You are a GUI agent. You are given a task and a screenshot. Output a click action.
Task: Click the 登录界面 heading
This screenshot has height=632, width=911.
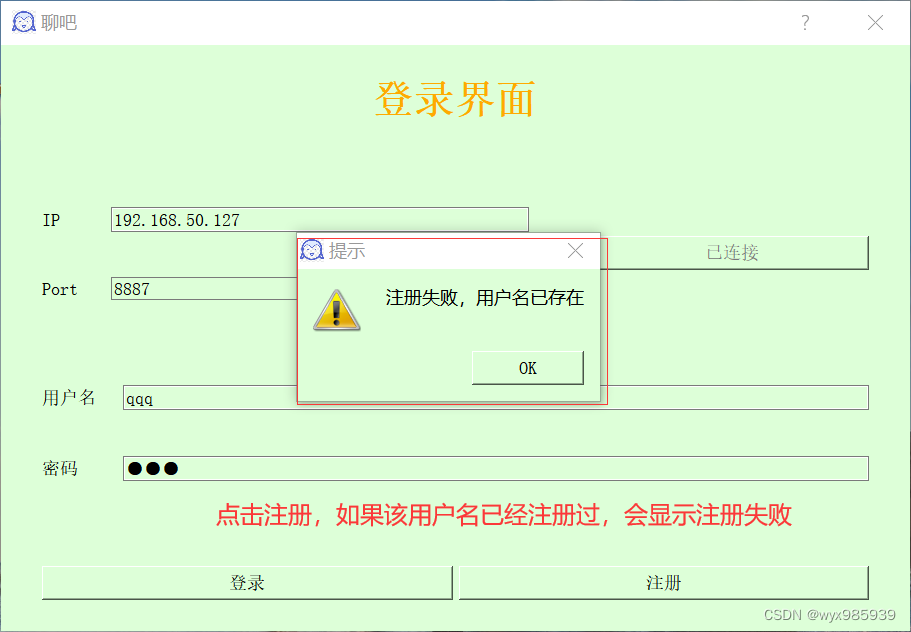(x=455, y=99)
